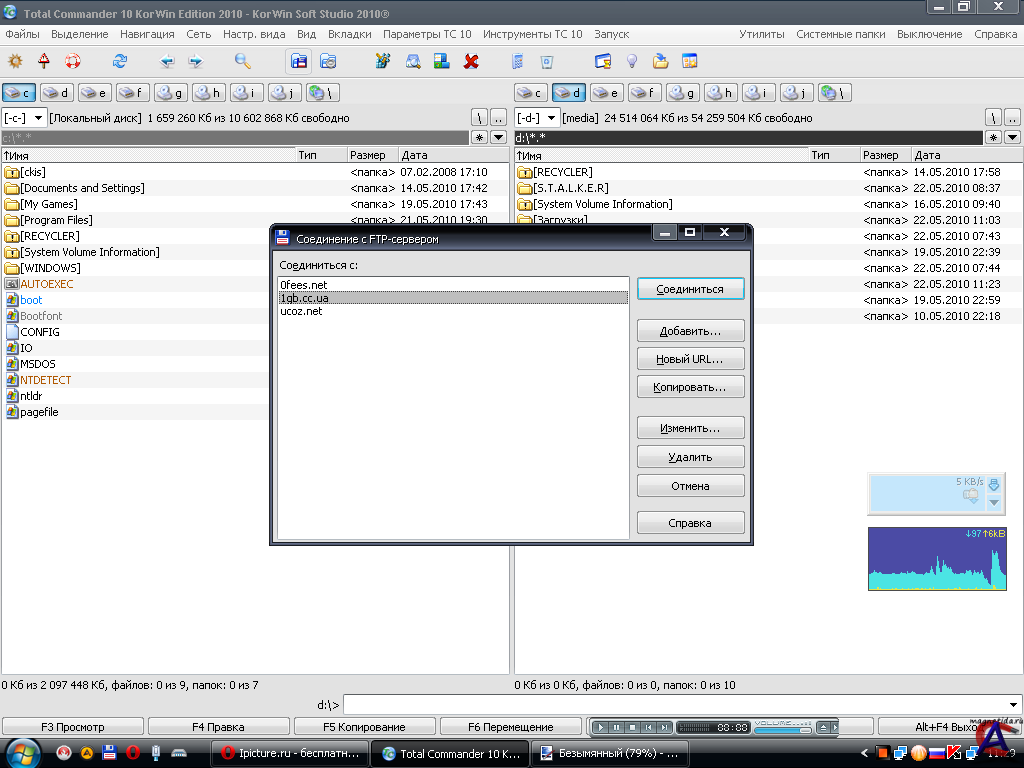Open the Сеть menu

click(x=198, y=34)
